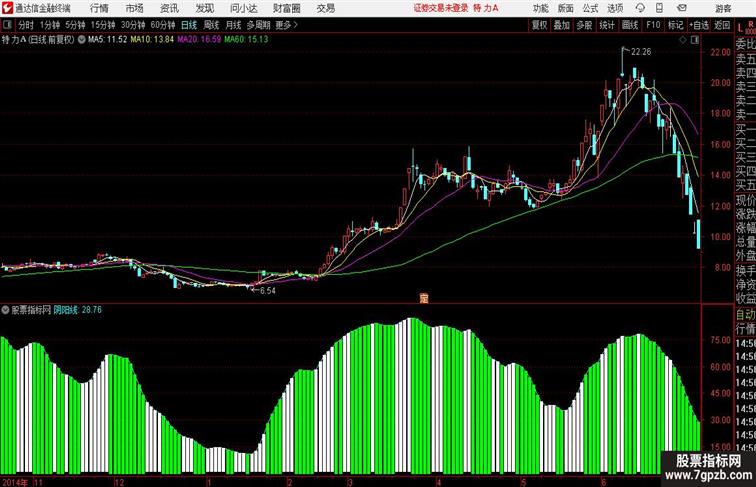Select the 月线 monthly chart tab
This screenshot has width=756, height=487.
pos(233,25)
